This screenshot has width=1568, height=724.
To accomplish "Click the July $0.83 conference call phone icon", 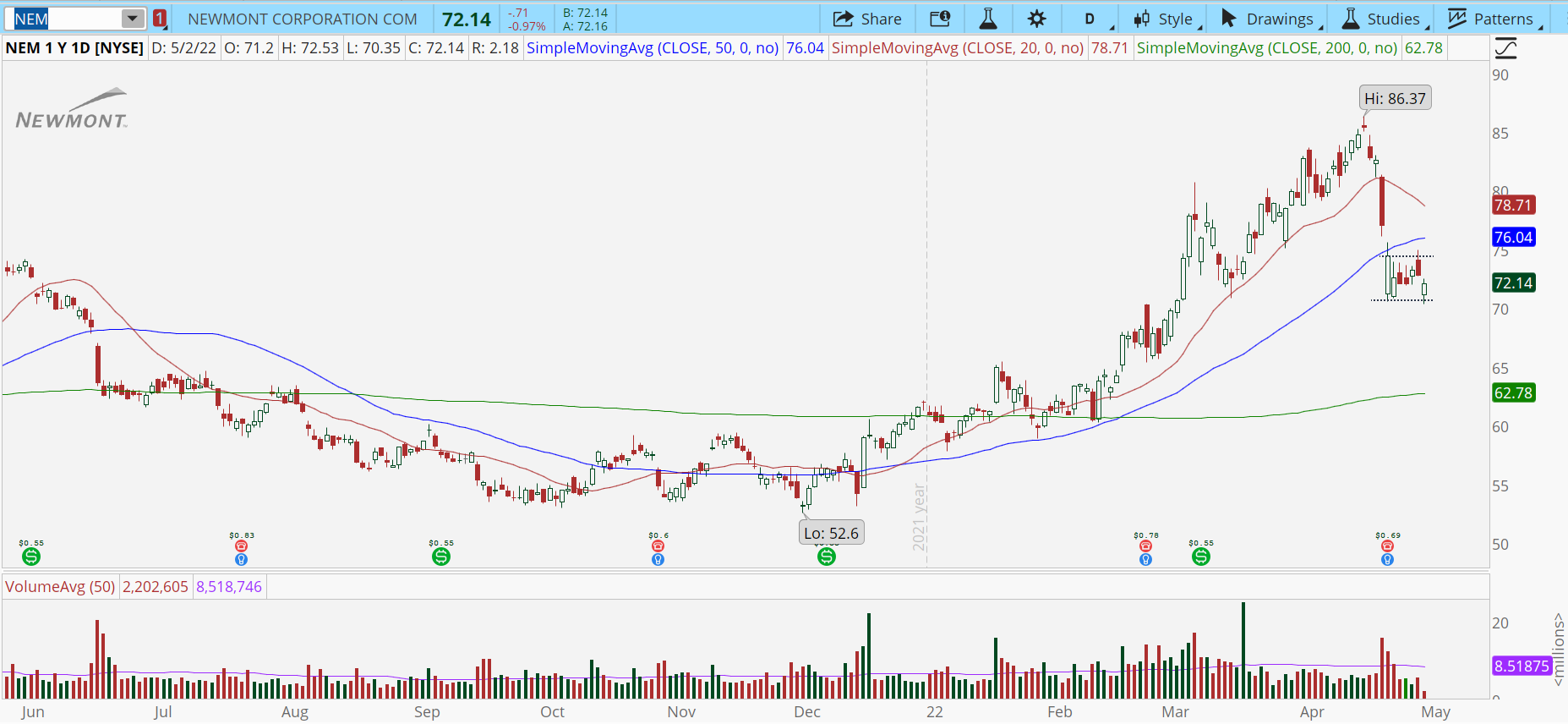I will tap(241, 546).
